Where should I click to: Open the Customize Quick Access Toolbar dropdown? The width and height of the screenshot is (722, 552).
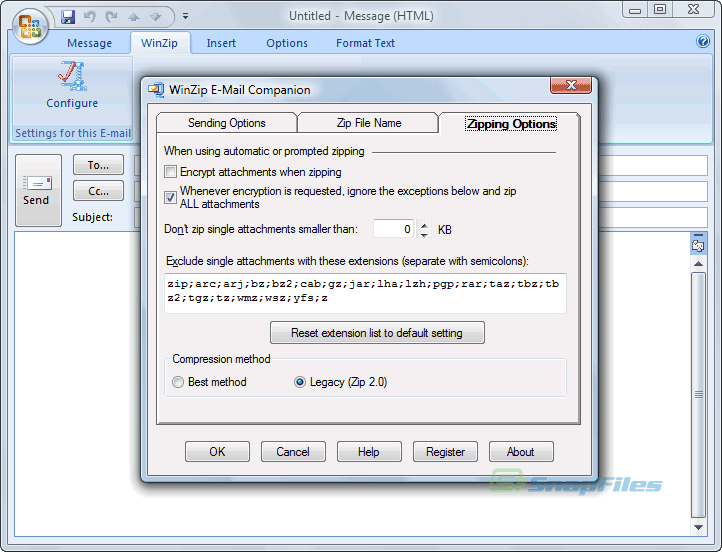coord(185,16)
